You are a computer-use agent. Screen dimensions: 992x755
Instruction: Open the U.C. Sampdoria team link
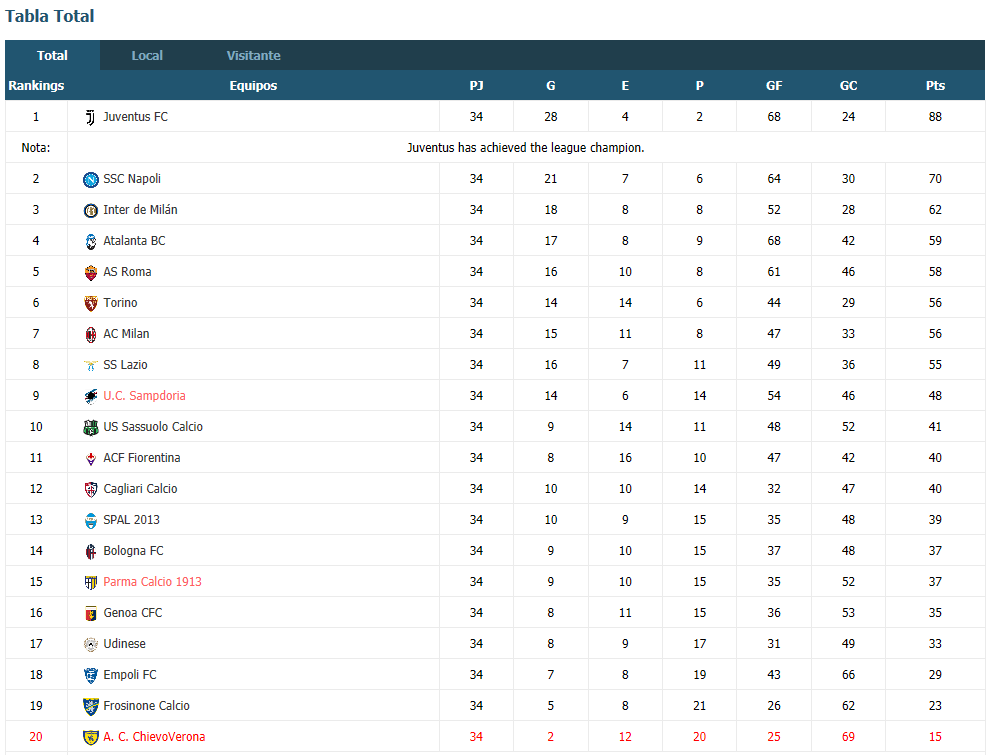[144, 396]
